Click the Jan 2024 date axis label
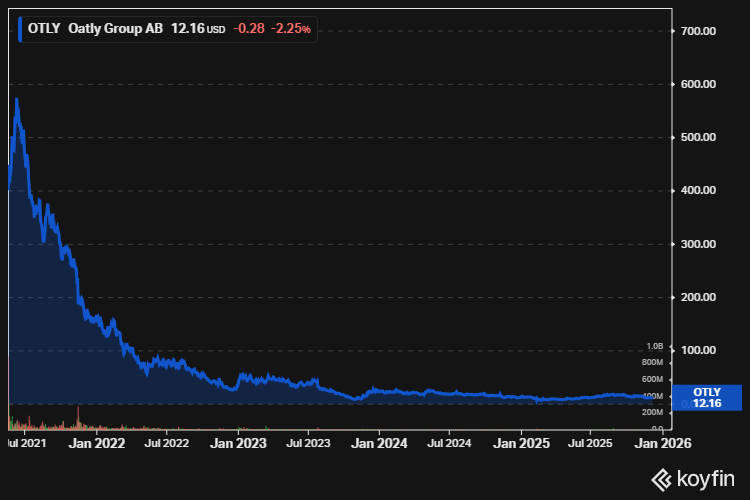This screenshot has width=750, height=500. coord(380,442)
